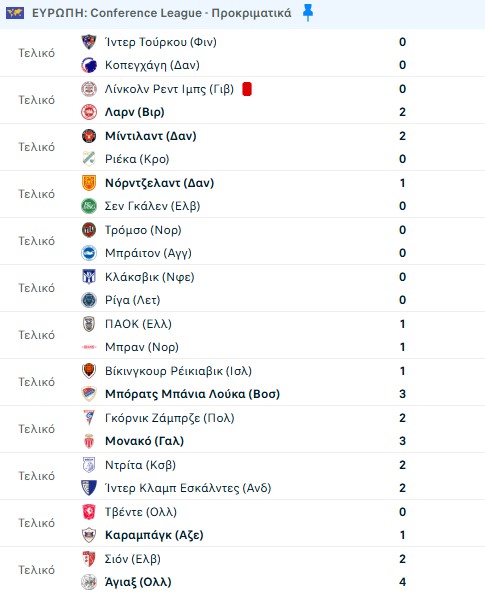Click the Τβέντε red crest
The image size is (485, 592).
point(89,512)
